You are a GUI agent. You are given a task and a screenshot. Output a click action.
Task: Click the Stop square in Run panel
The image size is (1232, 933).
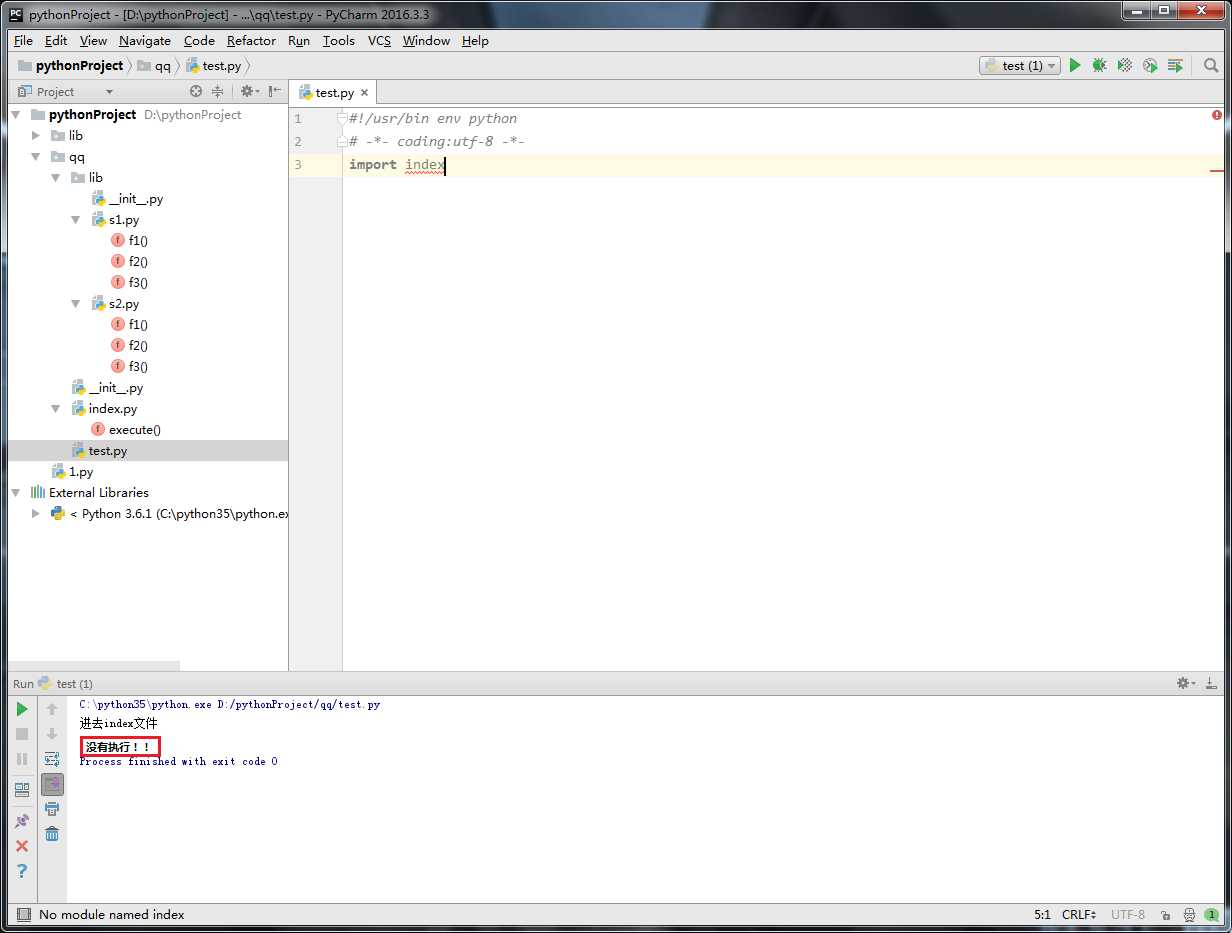[x=22, y=734]
